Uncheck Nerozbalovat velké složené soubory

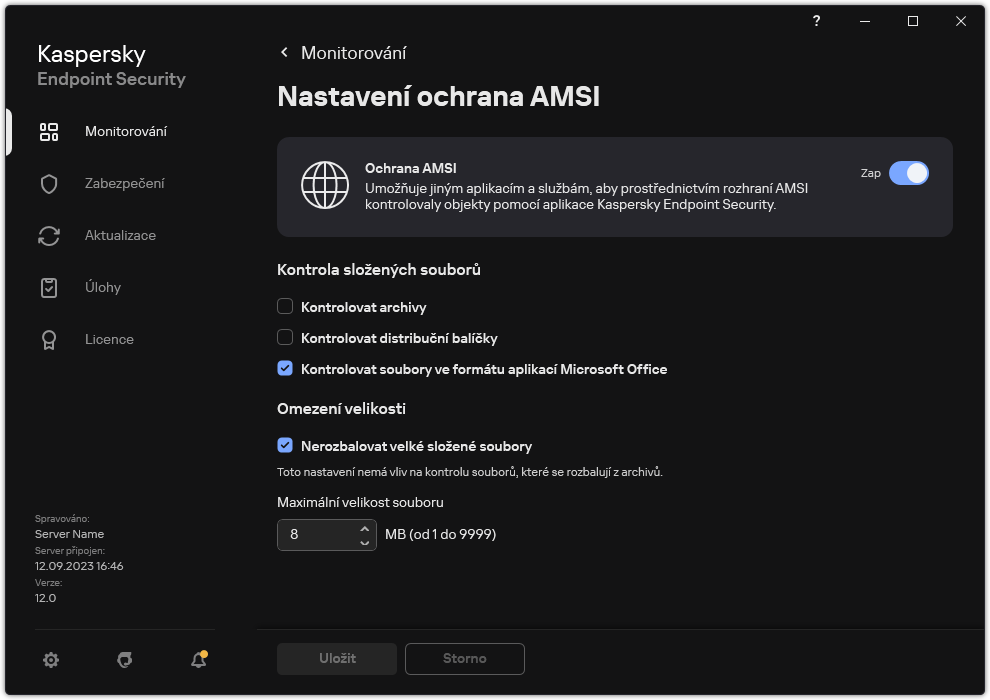pyautogui.click(x=285, y=446)
